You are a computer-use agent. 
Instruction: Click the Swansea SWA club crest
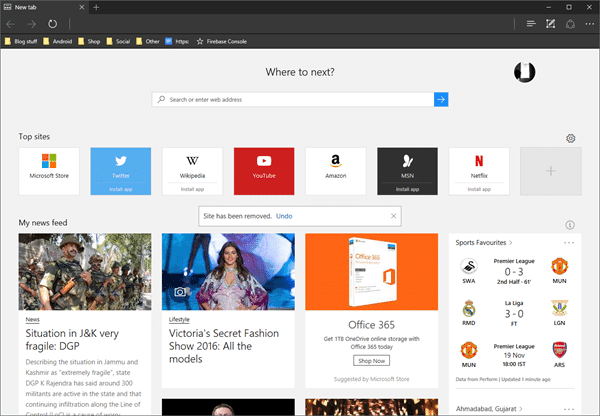coord(469,267)
